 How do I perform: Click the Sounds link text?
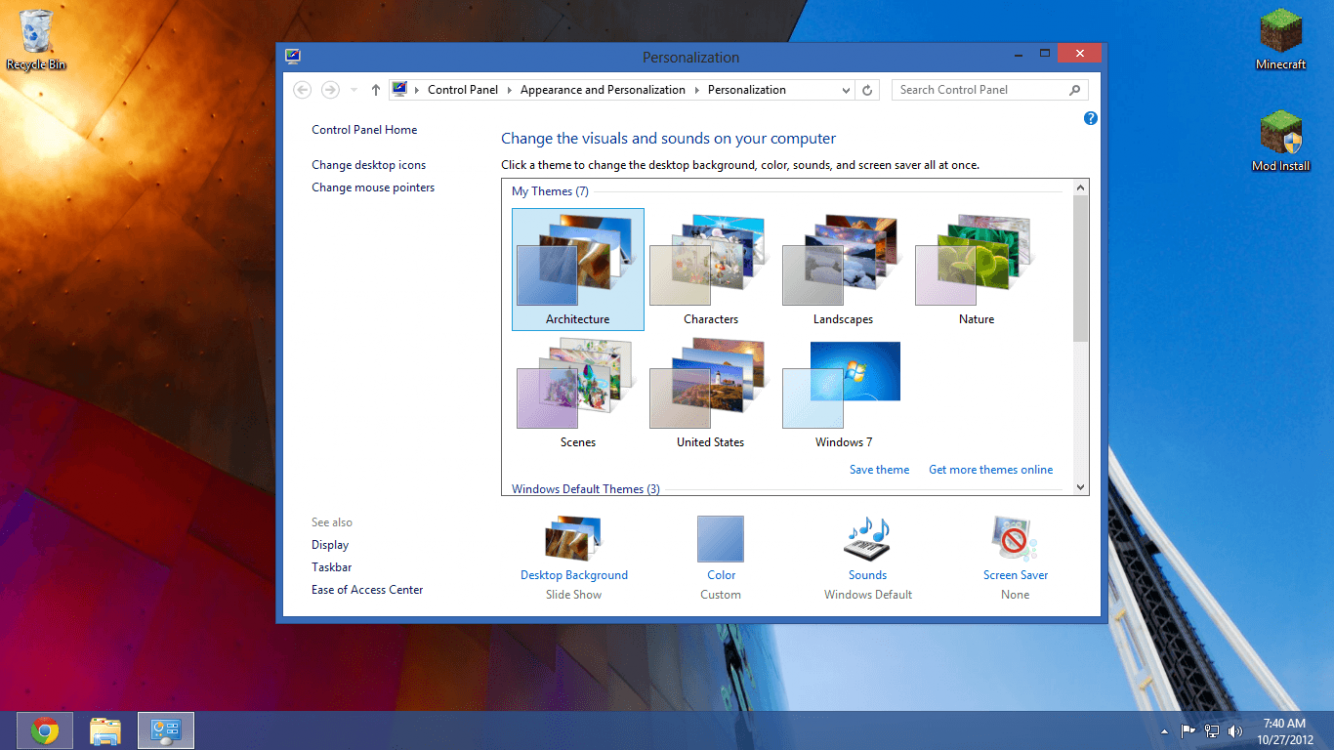point(868,575)
